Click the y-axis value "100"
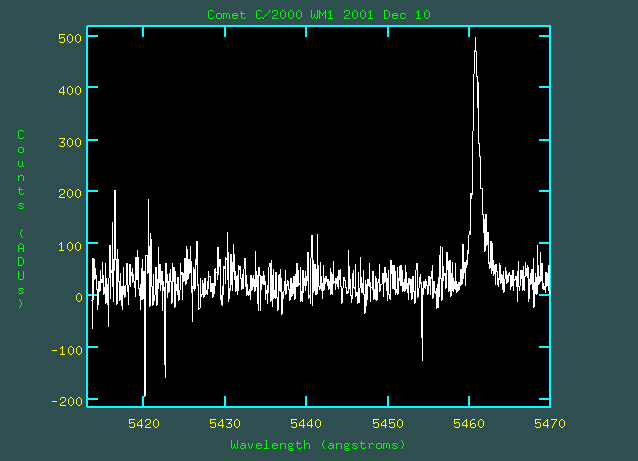The image size is (638, 461). click(70, 246)
